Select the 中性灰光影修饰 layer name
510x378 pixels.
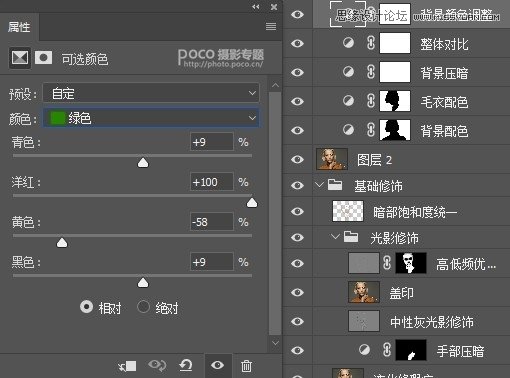click(x=432, y=322)
